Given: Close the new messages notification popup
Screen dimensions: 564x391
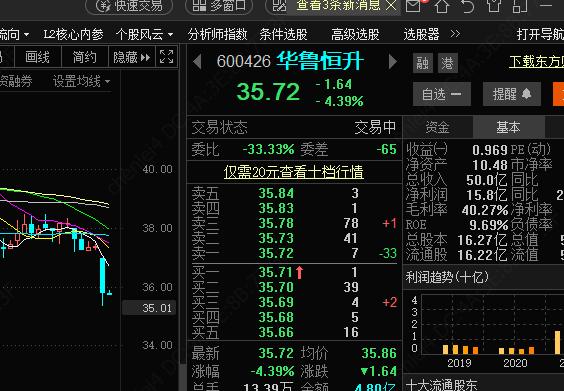Looking at the screenshot, I should tap(391, 5).
